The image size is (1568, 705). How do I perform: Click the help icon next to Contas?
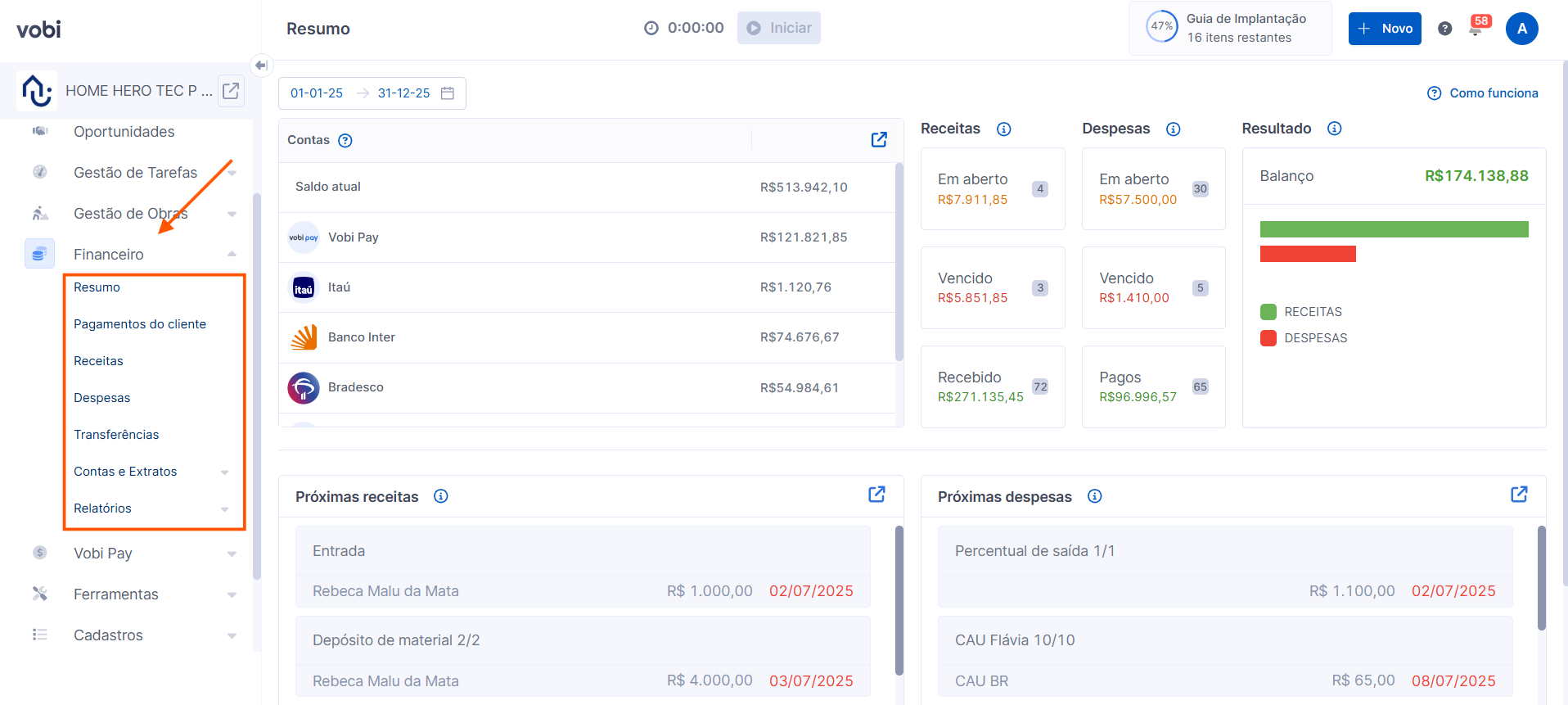345,140
